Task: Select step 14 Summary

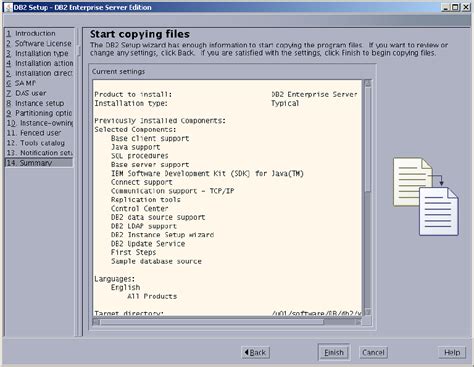Action: 39,163
